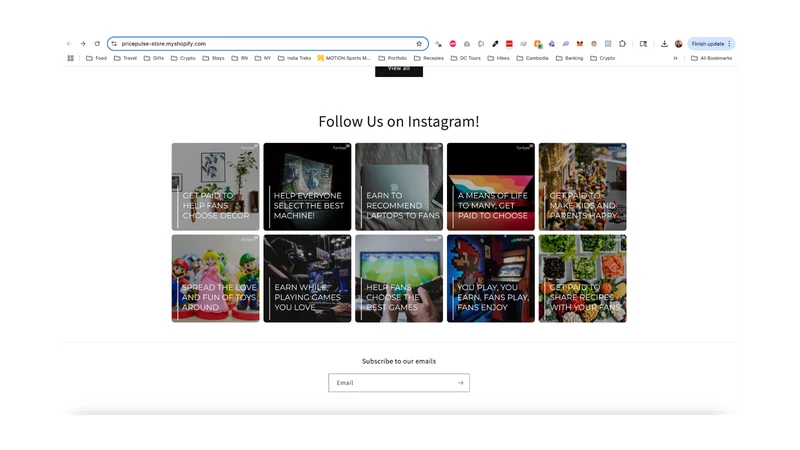Go back to the previous page
800x450 pixels.
69,44
